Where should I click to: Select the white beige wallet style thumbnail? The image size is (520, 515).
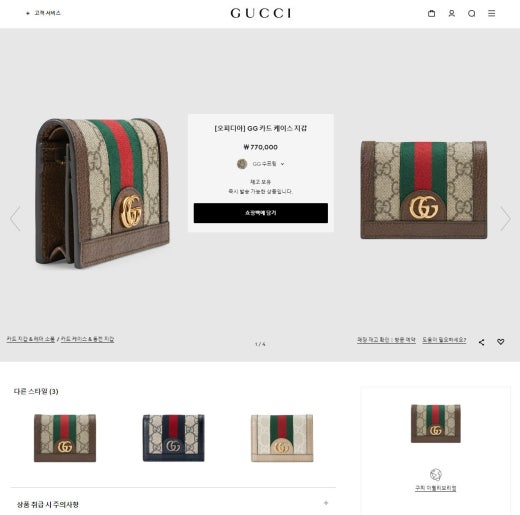pyautogui.click(x=282, y=438)
